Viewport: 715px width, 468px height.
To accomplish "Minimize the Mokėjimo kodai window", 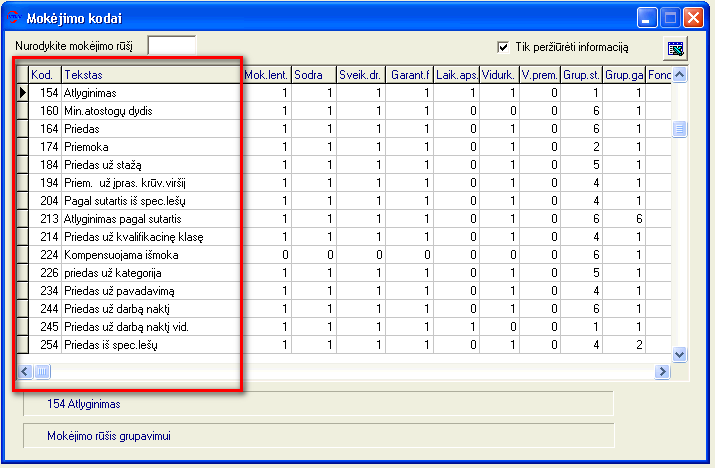I will [x=647, y=18].
